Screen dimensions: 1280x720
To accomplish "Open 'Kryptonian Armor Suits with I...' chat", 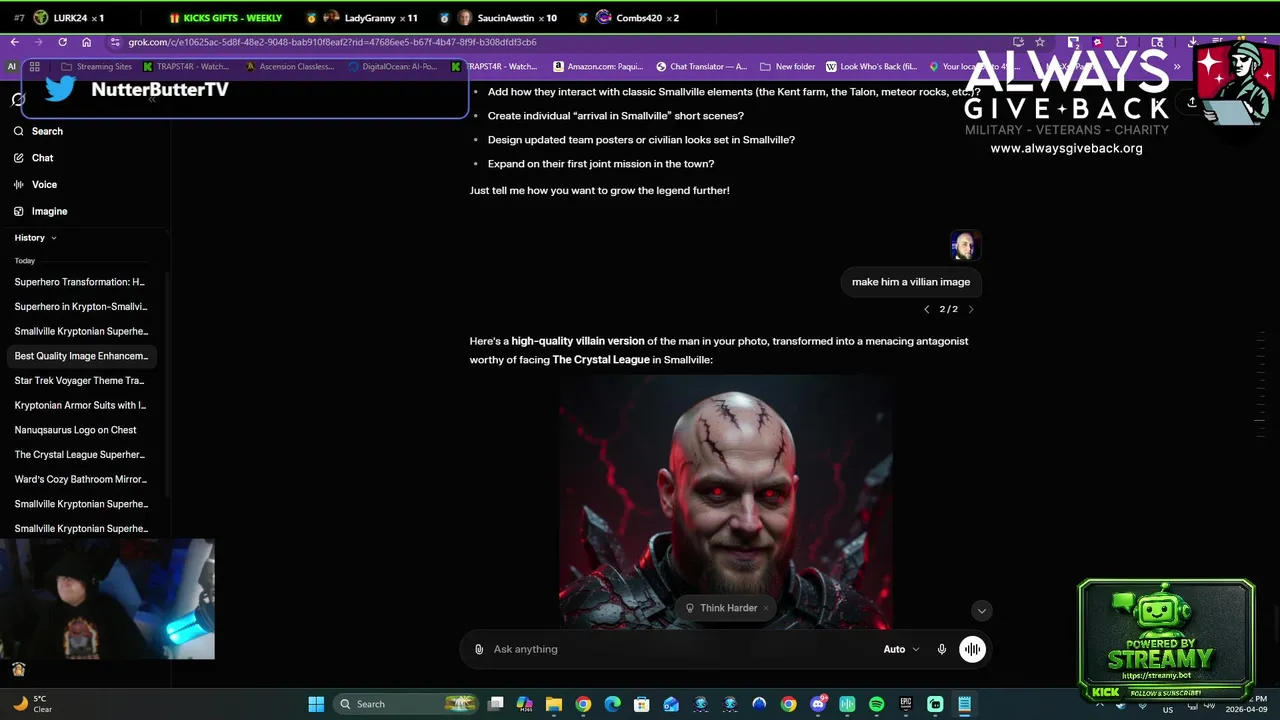I will (x=80, y=405).
